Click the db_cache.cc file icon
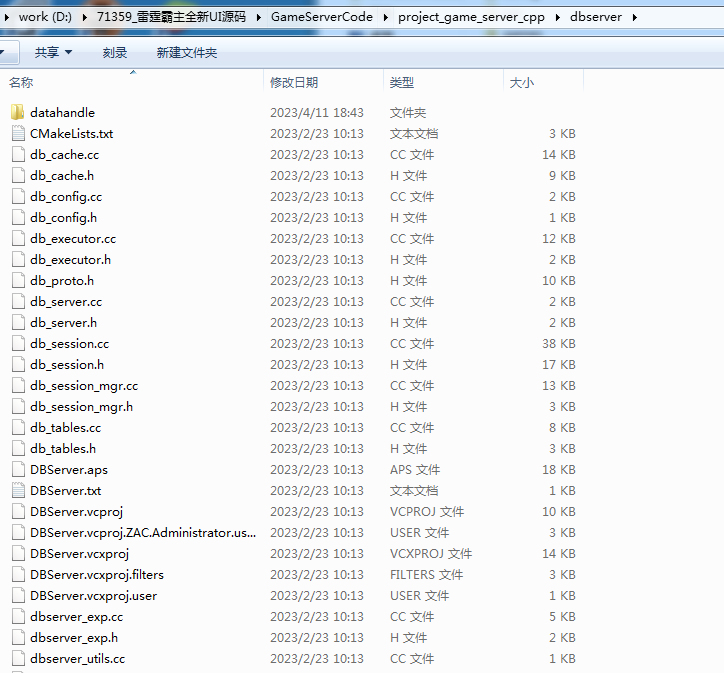Image resolution: width=724 pixels, height=673 pixels. coord(17,155)
